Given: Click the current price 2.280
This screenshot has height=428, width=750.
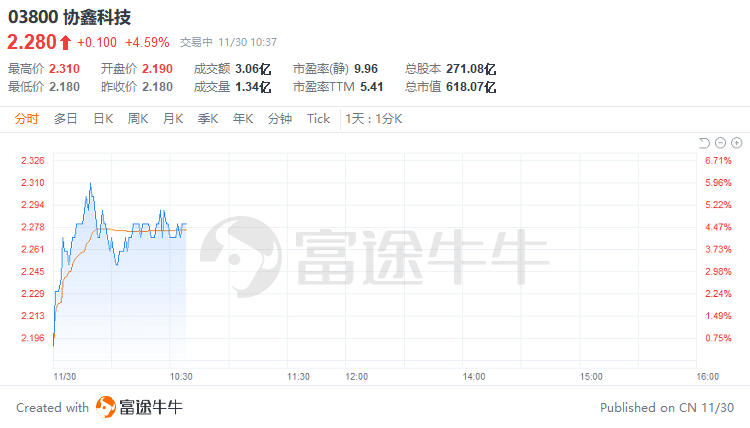Looking at the screenshot, I should click(32, 43).
